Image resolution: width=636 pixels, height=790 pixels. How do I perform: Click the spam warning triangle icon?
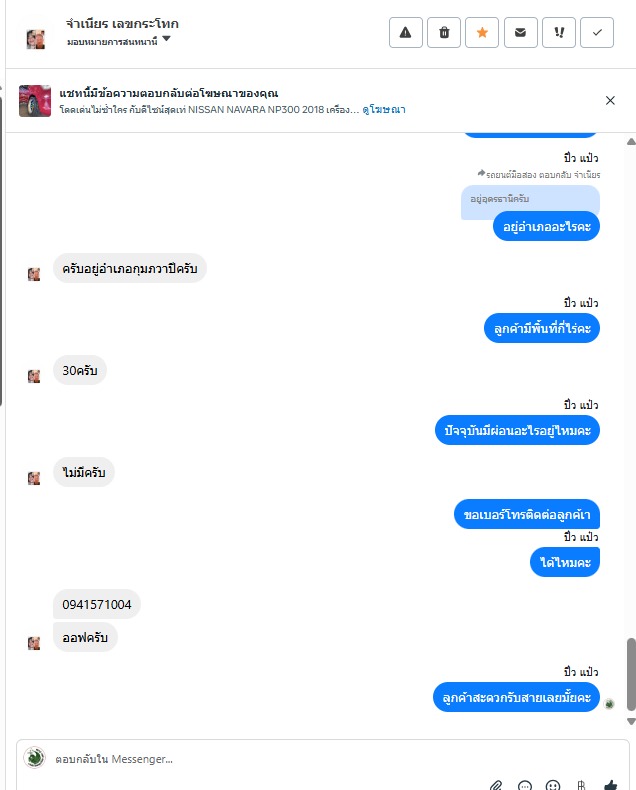click(x=405, y=33)
